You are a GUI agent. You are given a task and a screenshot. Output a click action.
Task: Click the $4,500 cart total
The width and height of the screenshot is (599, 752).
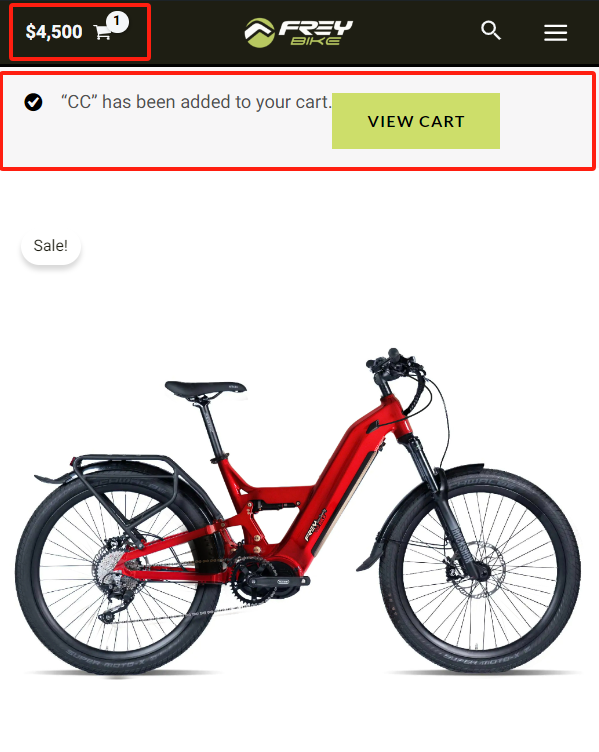pos(54,32)
